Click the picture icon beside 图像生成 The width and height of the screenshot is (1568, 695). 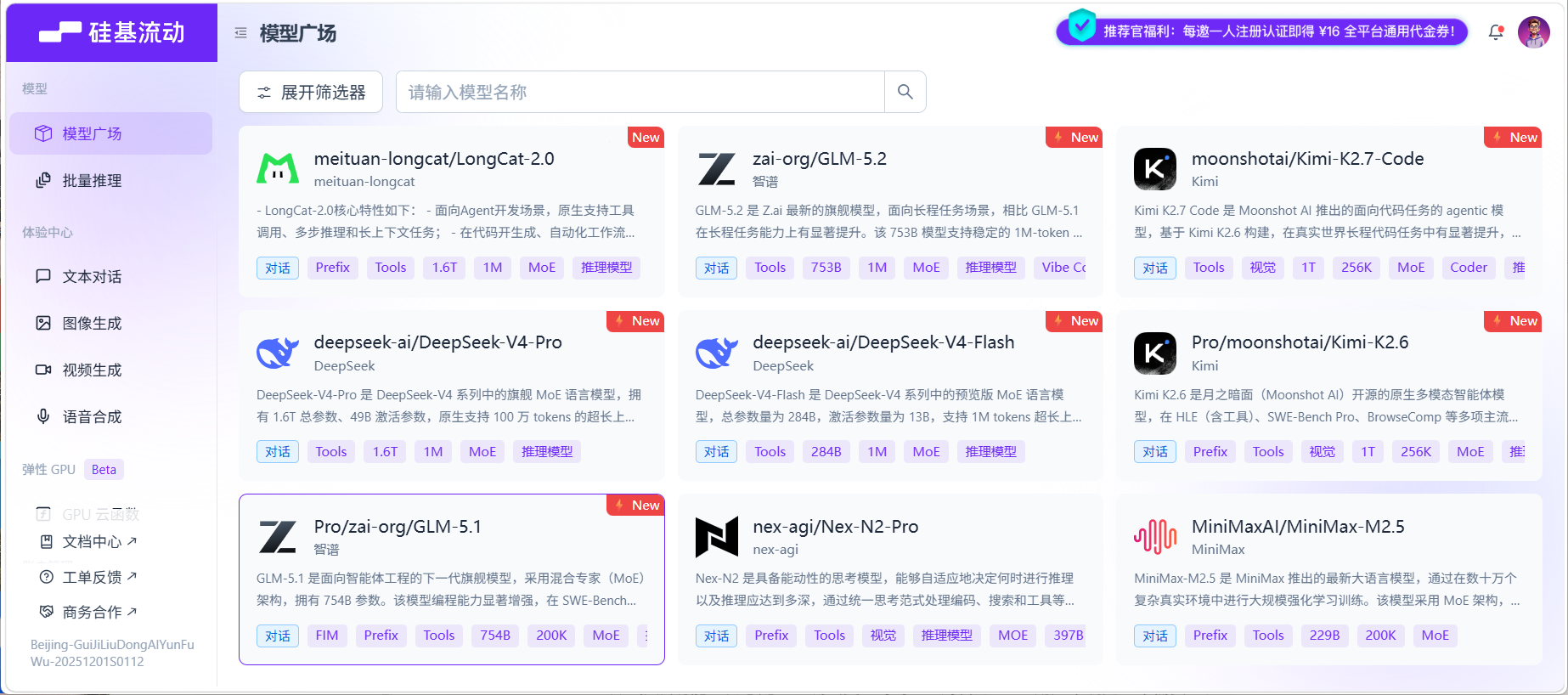point(43,323)
